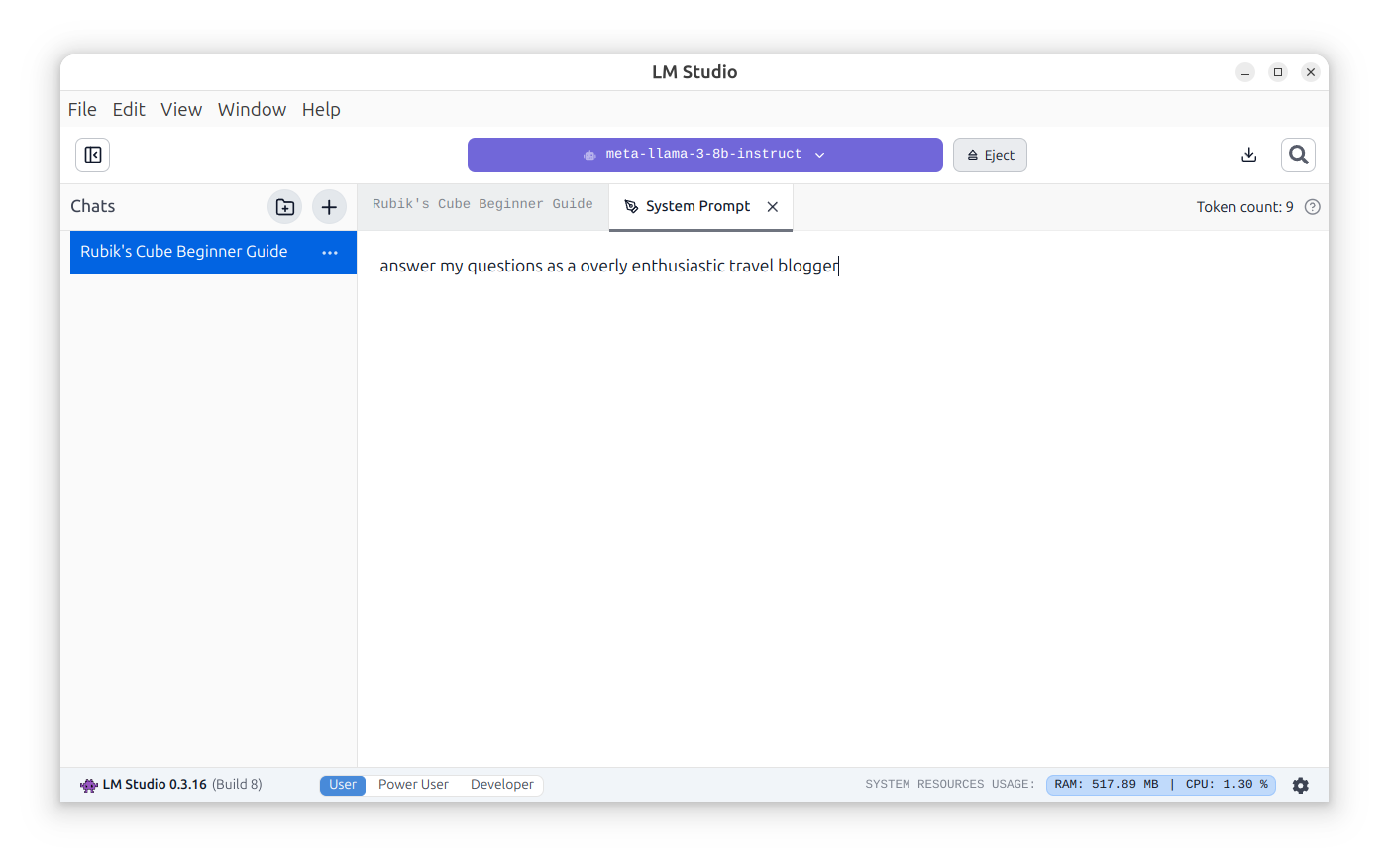
Task: Click the SYSTEM RESOURCES USAGE label
Action: click(950, 785)
